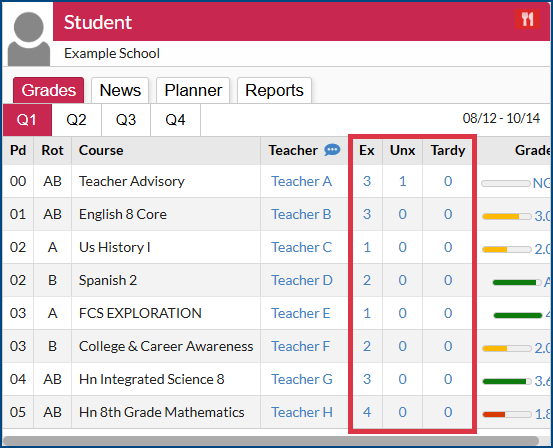
Task: Open Teacher B link
Action: coord(301,214)
